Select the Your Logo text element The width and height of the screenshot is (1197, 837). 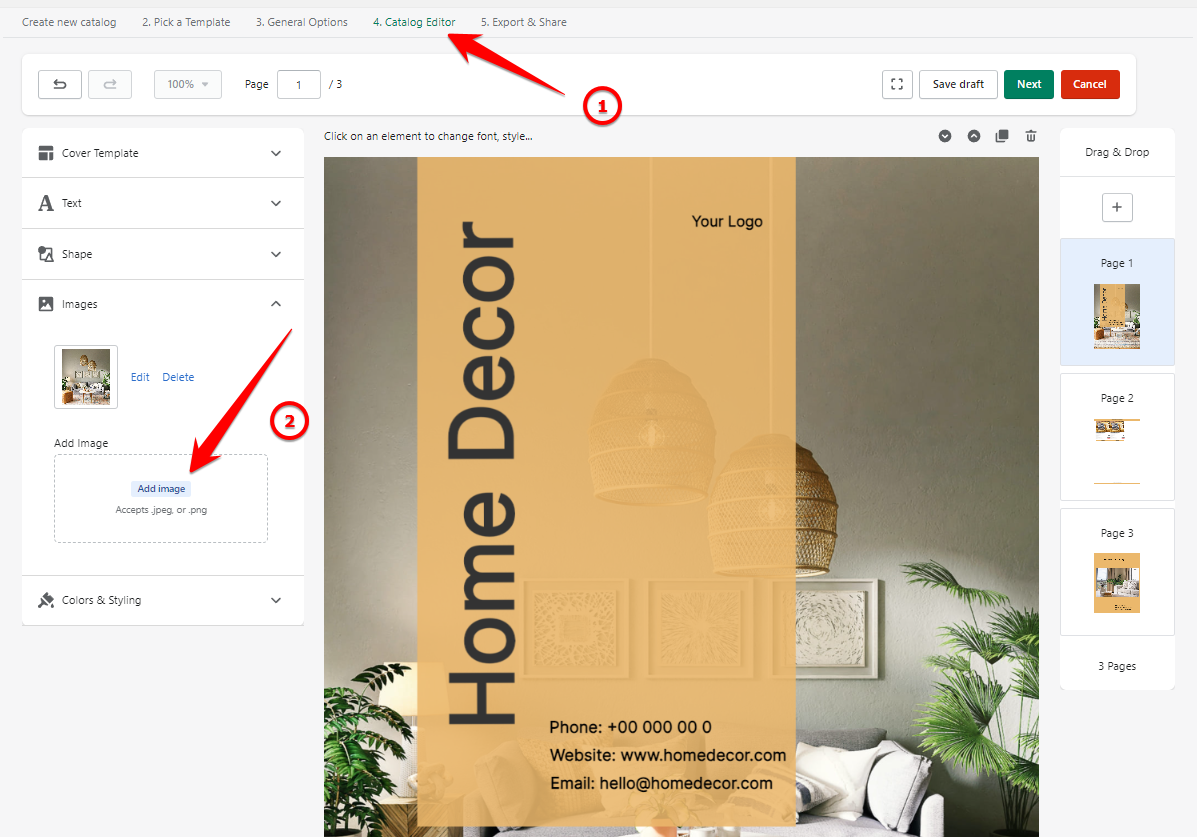727,221
